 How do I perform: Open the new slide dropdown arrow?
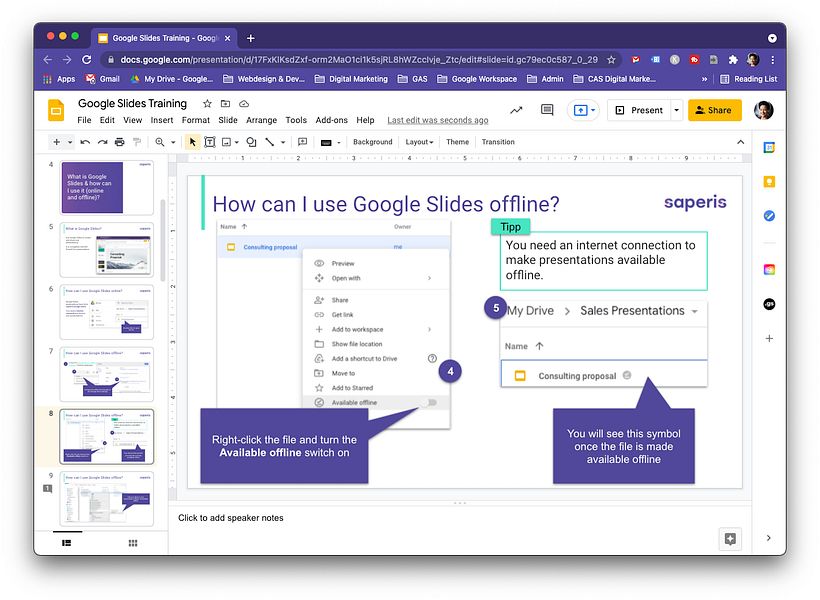tap(70, 142)
